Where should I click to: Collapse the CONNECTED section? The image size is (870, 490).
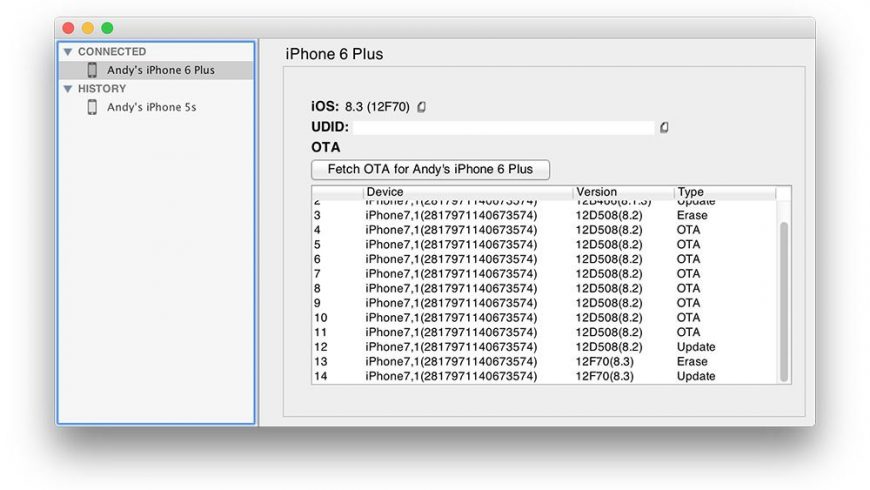[68, 52]
